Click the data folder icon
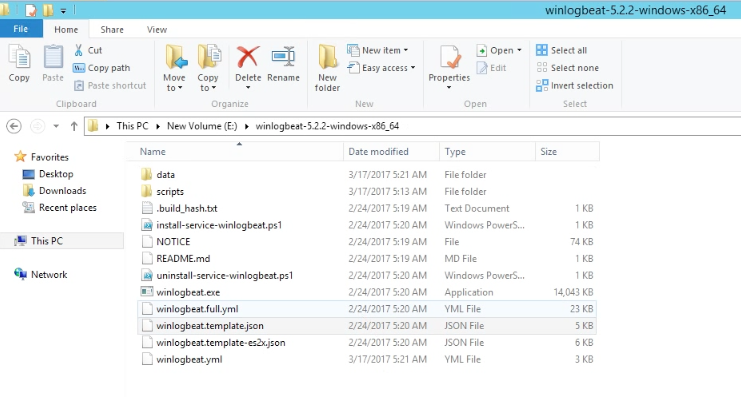741x397 pixels. (x=147, y=174)
